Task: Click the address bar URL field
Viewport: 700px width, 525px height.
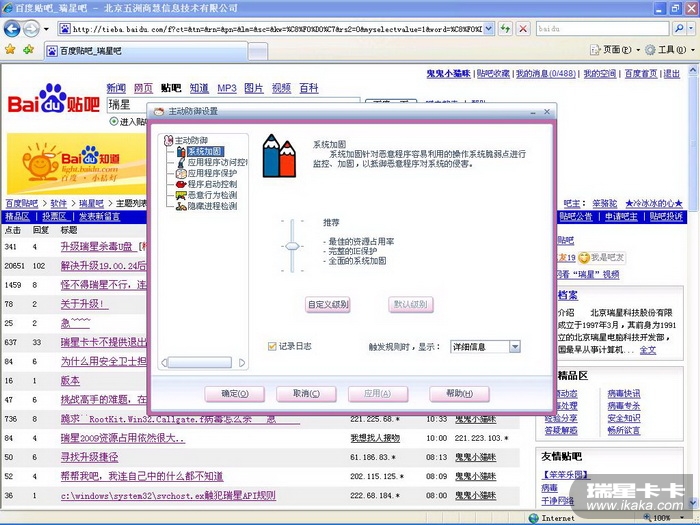Action: click(x=277, y=29)
